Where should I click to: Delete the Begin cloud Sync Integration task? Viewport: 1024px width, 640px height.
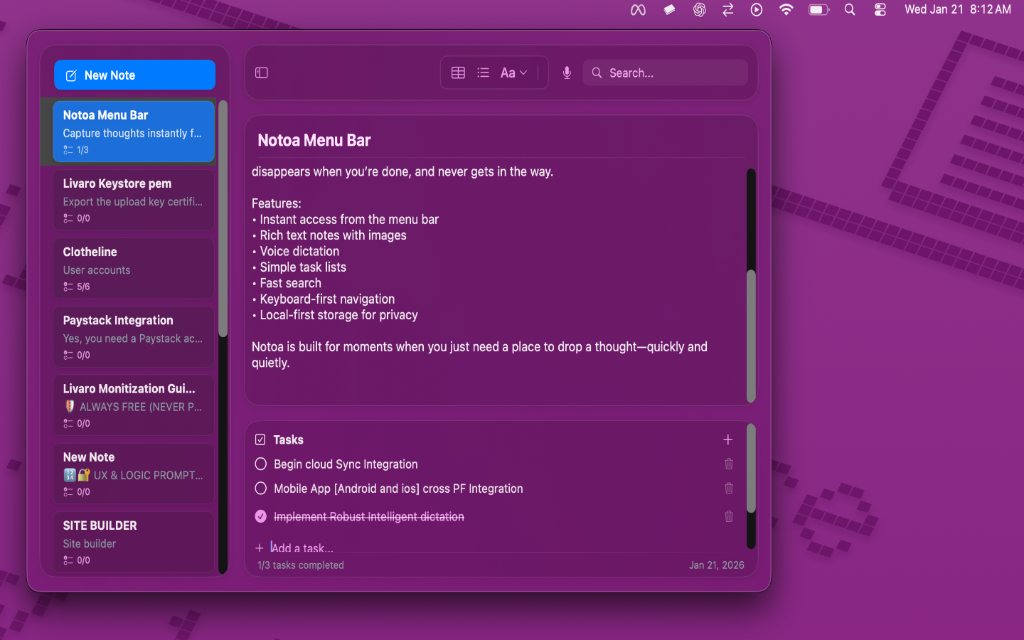728,464
